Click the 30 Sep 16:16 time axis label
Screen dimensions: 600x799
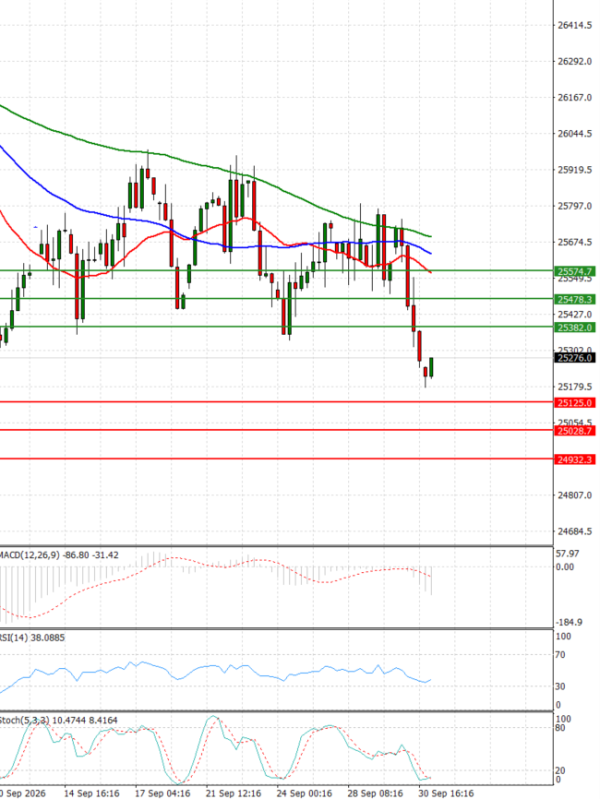click(446, 793)
